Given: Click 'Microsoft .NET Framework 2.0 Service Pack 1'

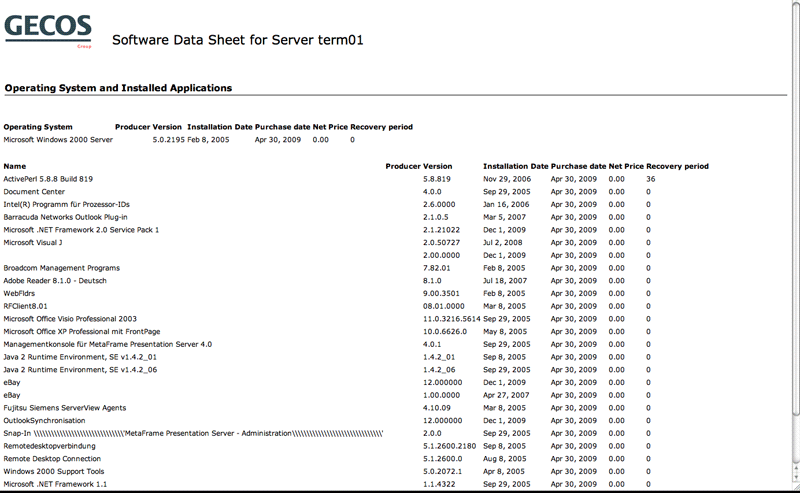Looking at the screenshot, I should tap(81, 230).
